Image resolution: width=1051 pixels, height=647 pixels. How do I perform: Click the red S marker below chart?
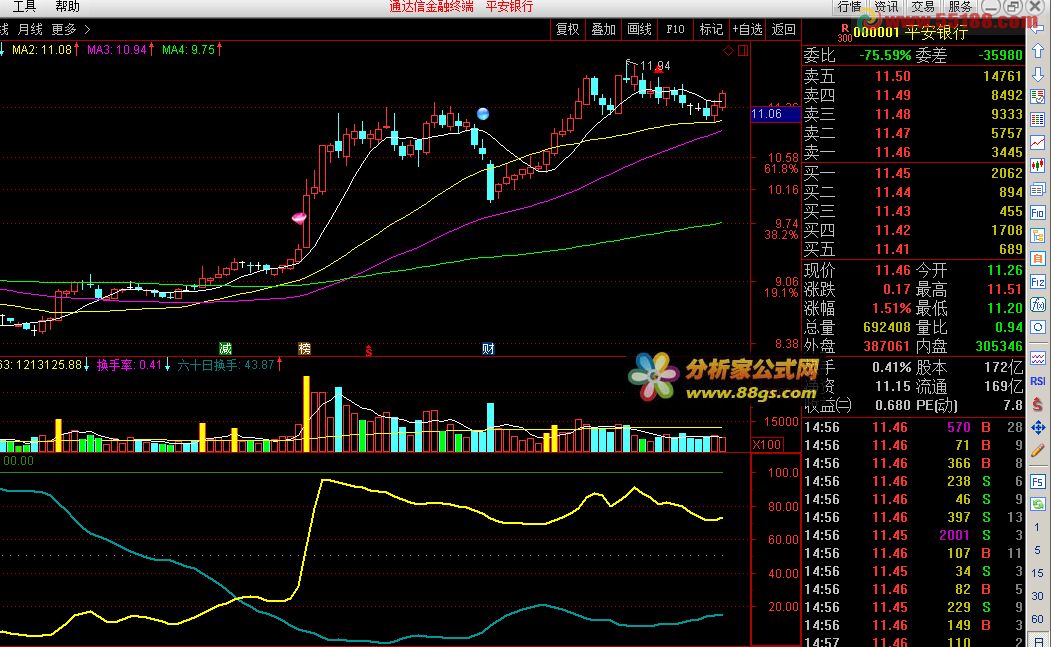(369, 350)
